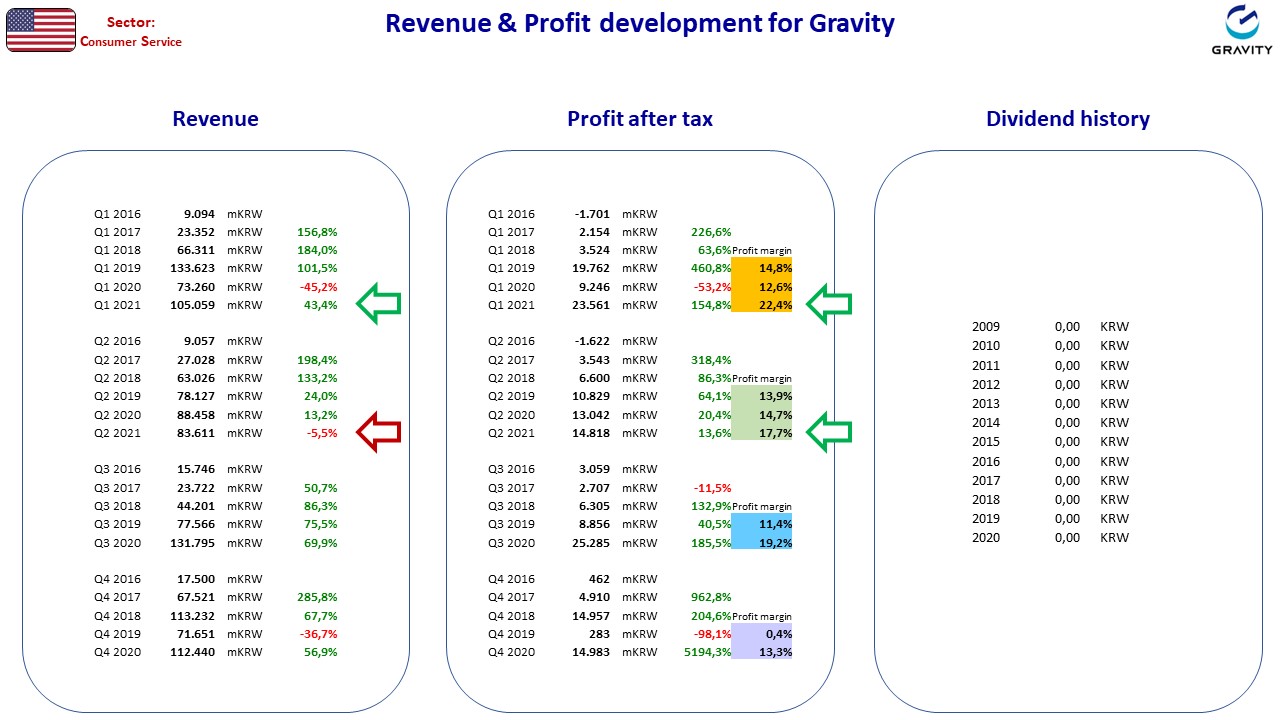Select Q1 2016 profit value -1.701

[x=592, y=214]
